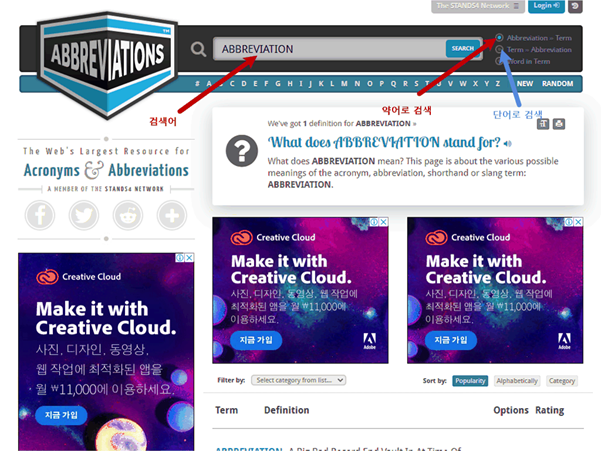Sort results by Category
This screenshot has width=601, height=451.
[562, 381]
